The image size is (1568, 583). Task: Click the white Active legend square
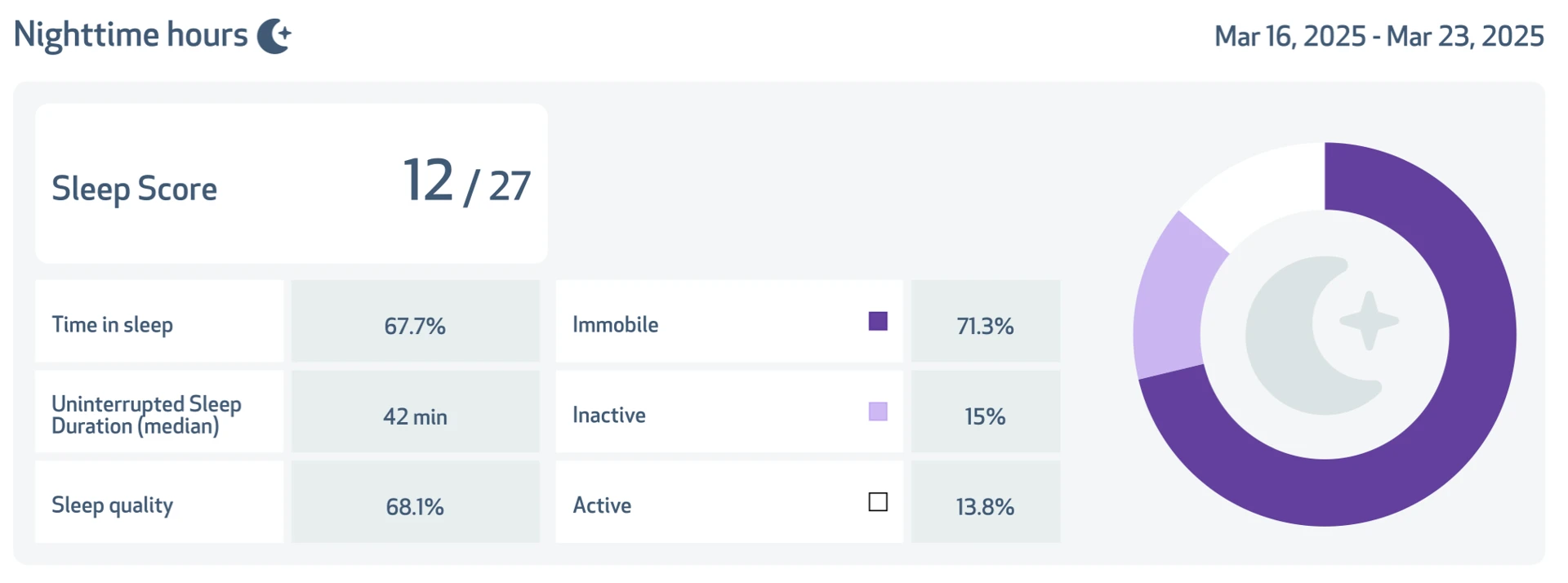coord(878,501)
